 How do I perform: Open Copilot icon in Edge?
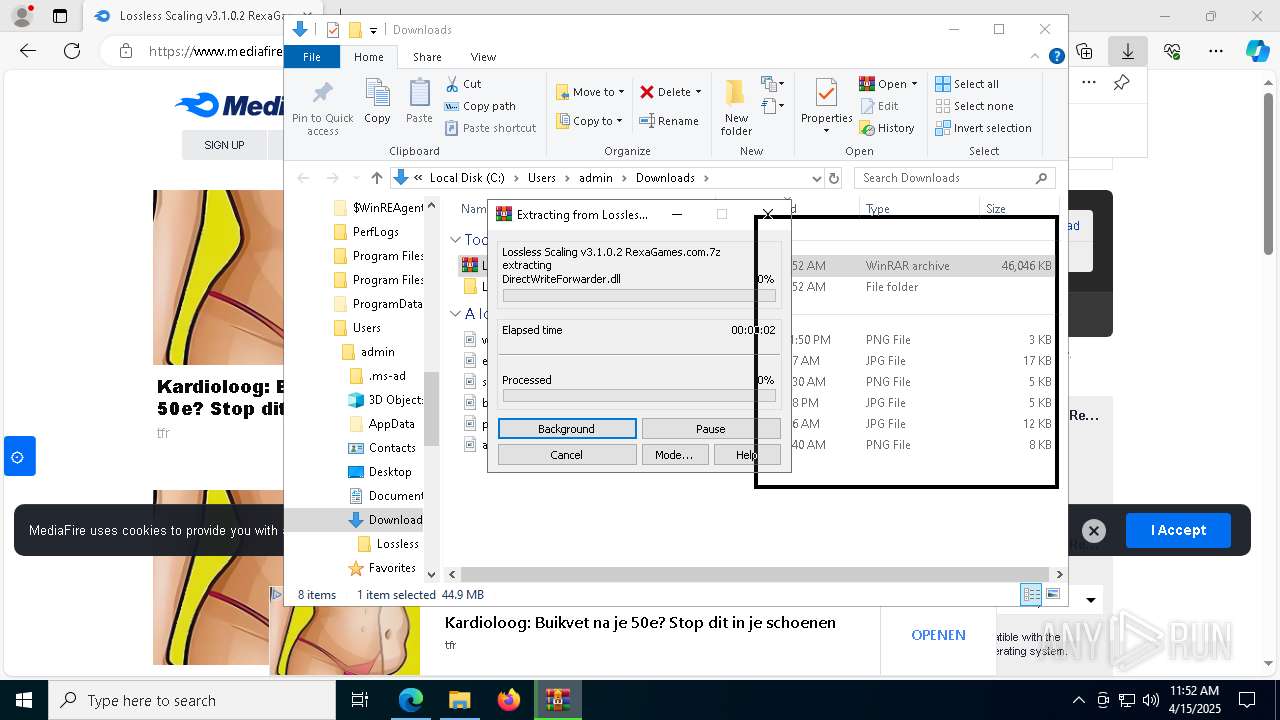click(x=1257, y=51)
